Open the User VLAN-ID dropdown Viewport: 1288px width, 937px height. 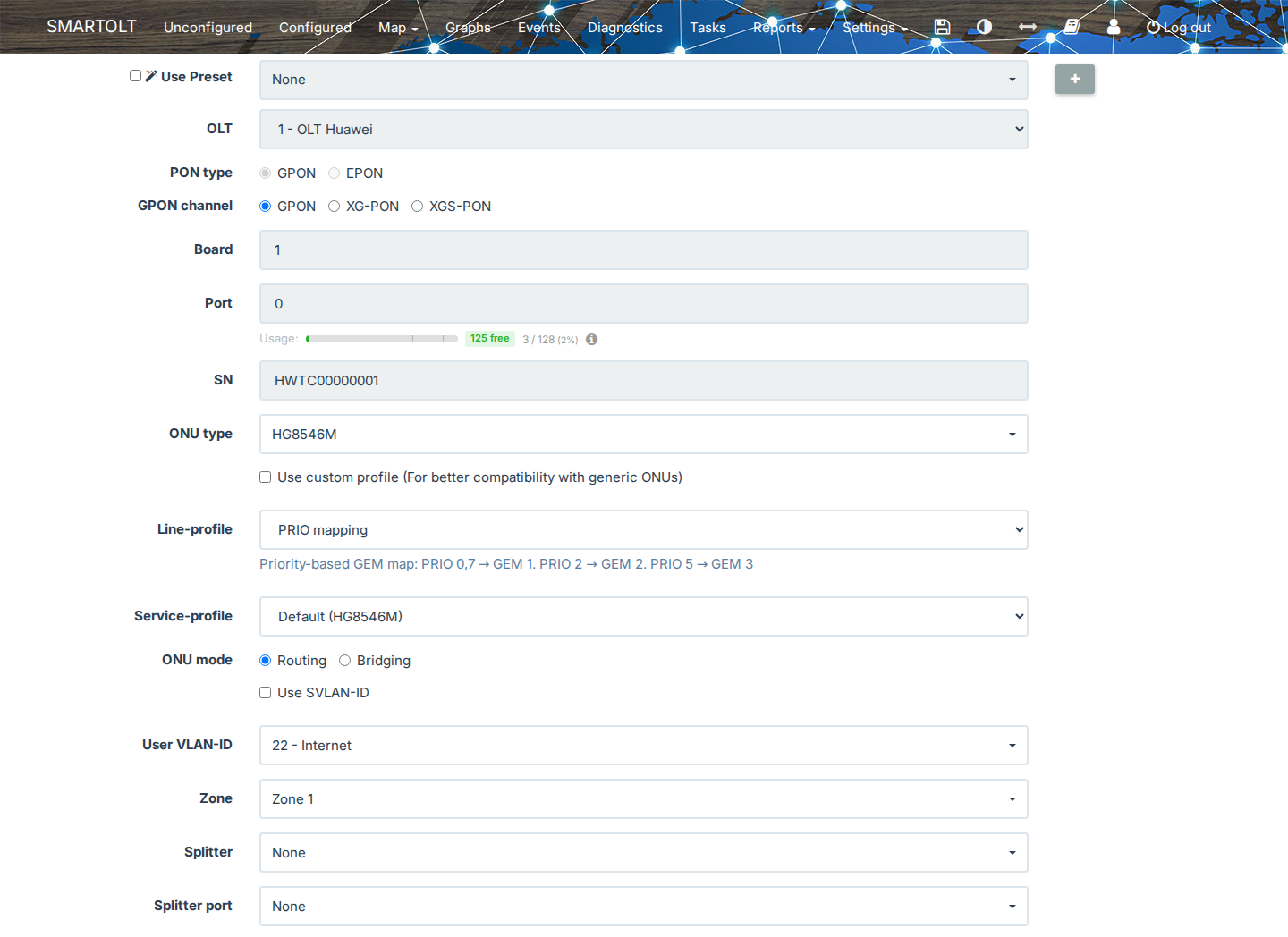(644, 745)
